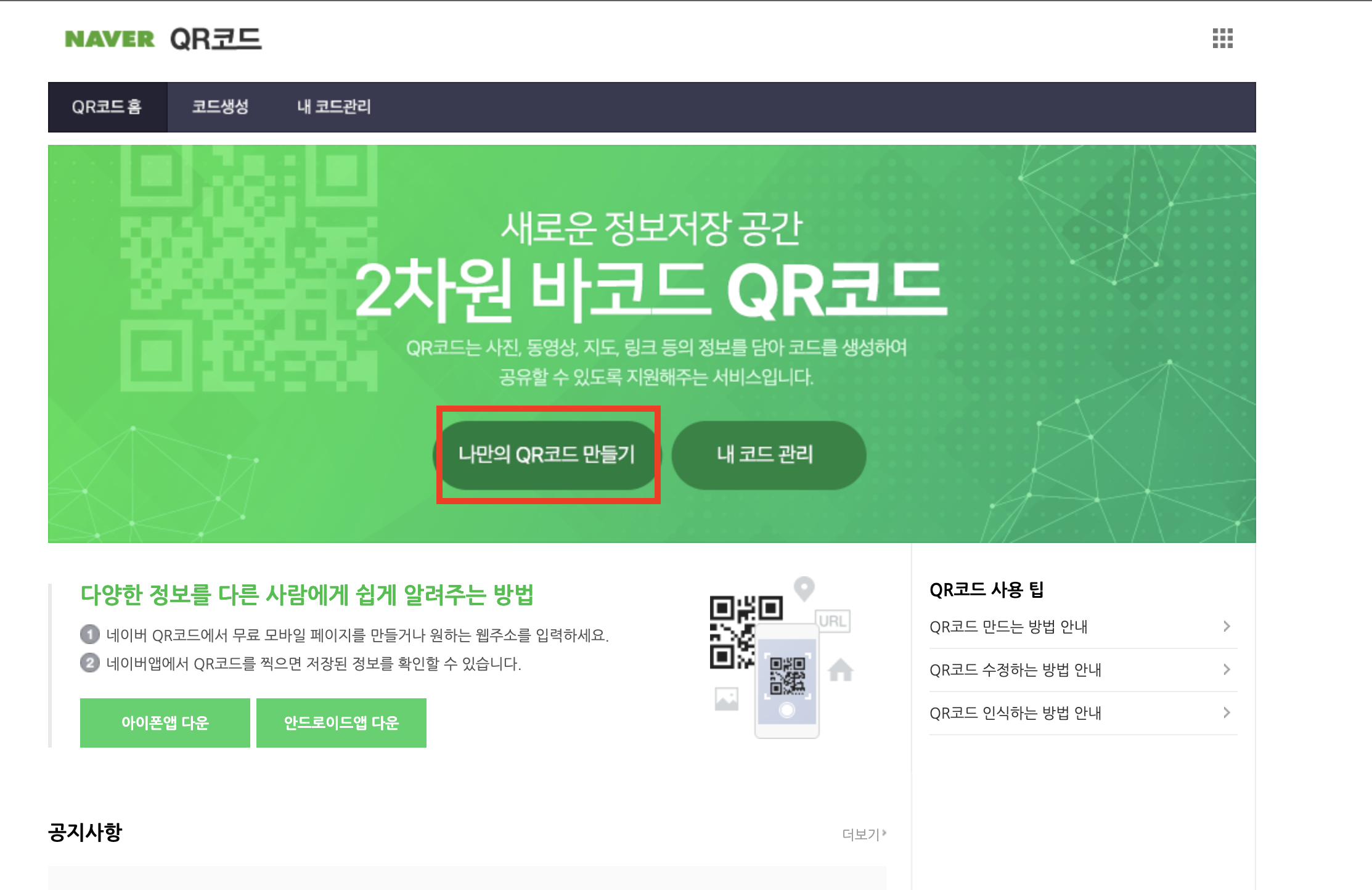The height and width of the screenshot is (890, 1372).
Task: Expand chevron for QR코드 인식하는 방법 안내
Action: coord(1227,712)
